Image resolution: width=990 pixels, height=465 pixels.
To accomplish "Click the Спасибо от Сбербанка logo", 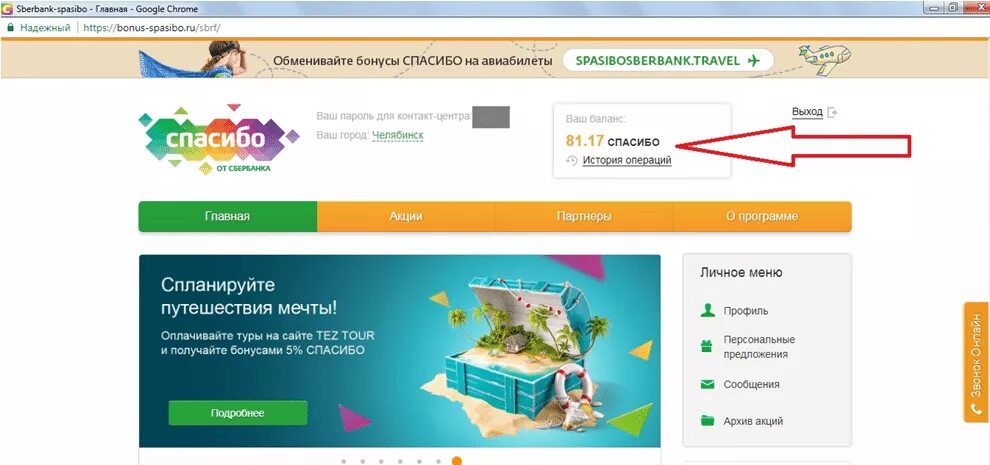I will 219,139.
